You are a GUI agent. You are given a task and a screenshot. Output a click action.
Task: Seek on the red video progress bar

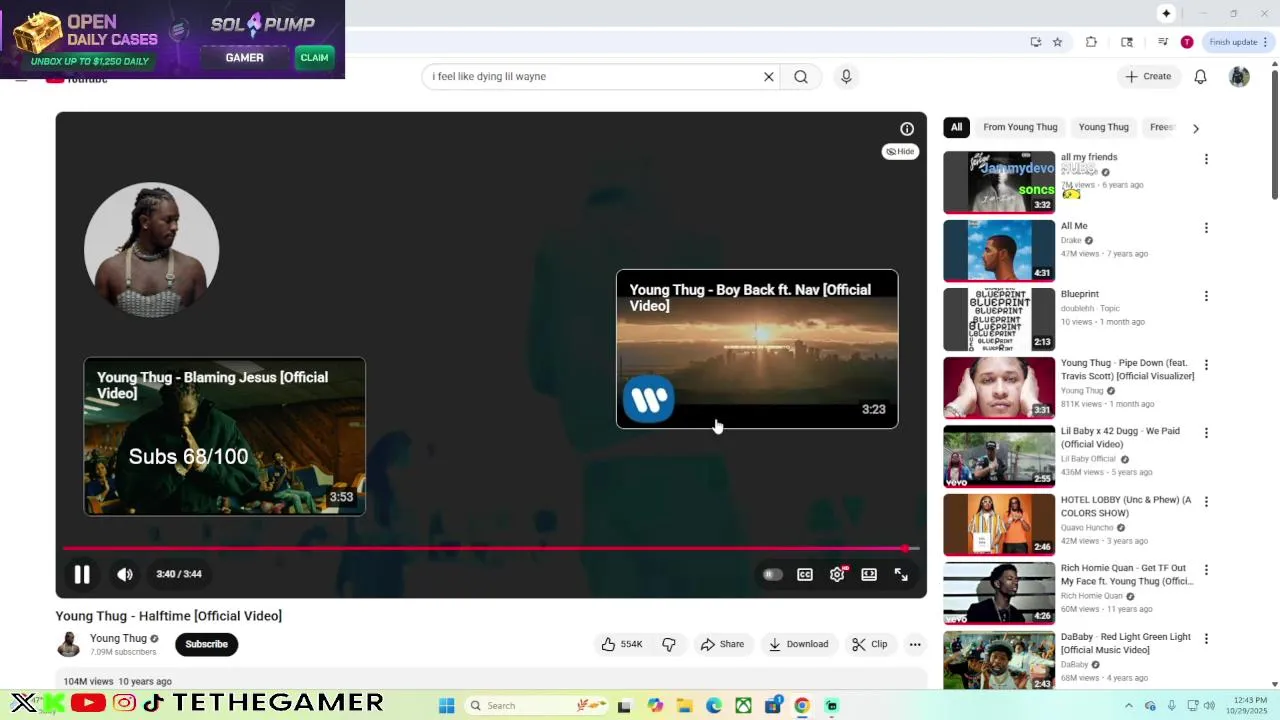tap(491, 548)
